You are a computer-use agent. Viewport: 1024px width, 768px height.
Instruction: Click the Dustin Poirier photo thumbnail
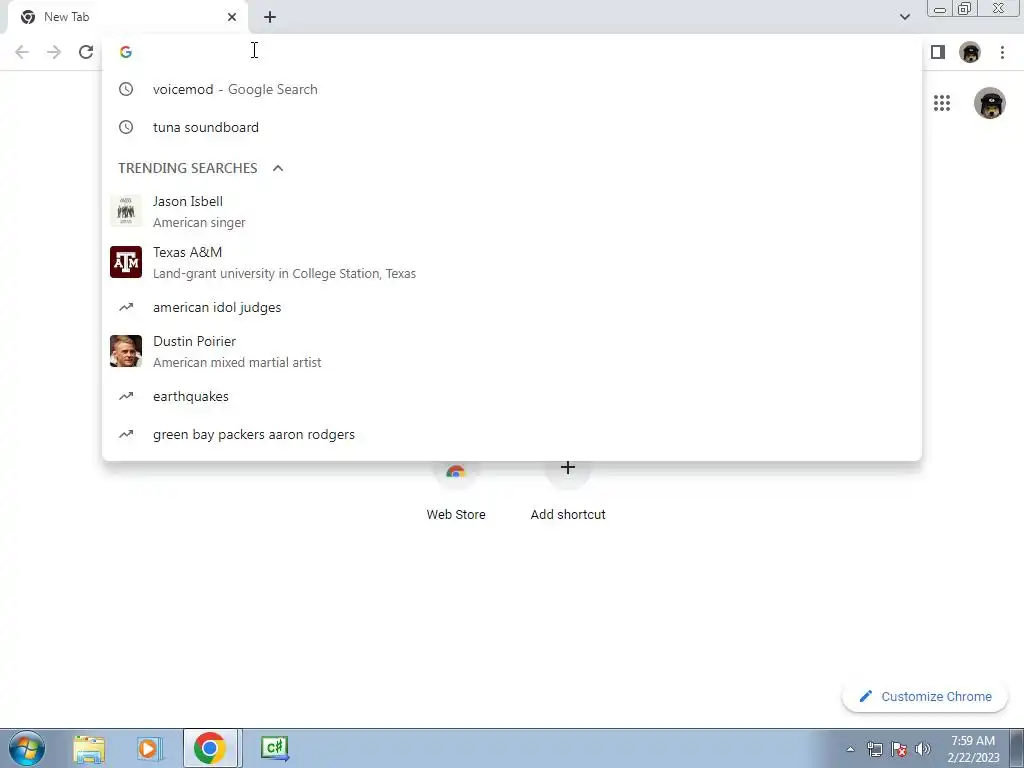[x=126, y=351]
